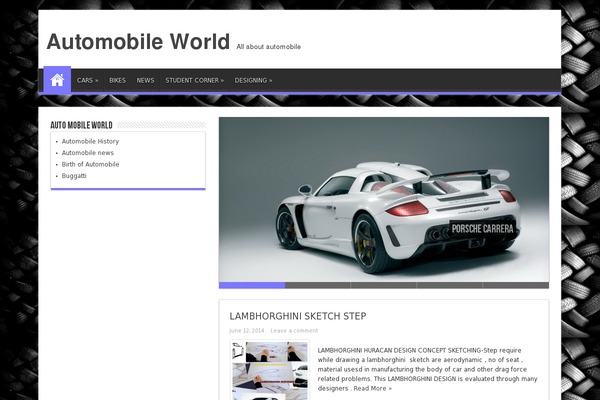The image size is (600, 400).
Task: Open the CARS dropdown menu
Action: (87, 80)
